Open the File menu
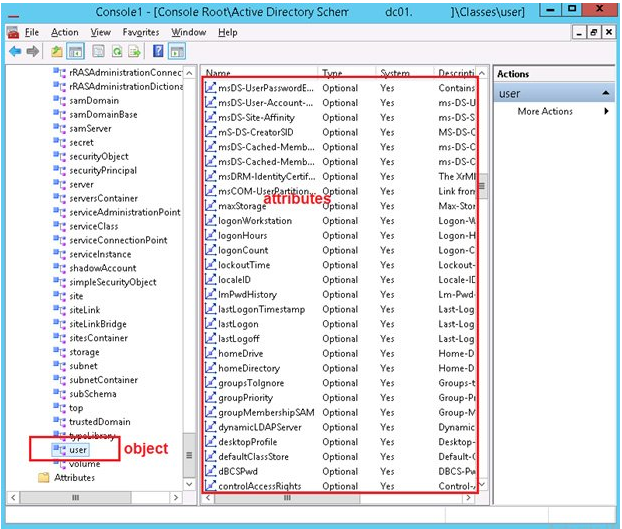Image resolution: width=622 pixels, height=529 pixels. (x=32, y=32)
